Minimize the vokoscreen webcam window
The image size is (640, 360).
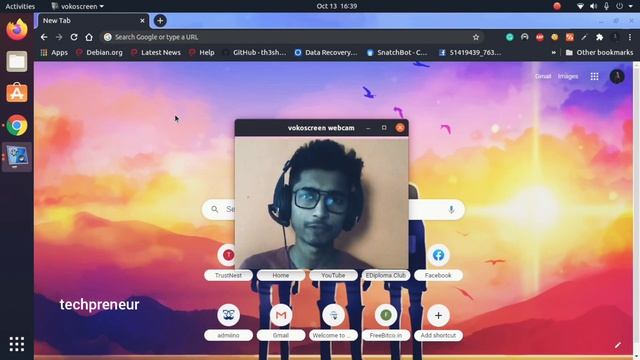[368, 128]
